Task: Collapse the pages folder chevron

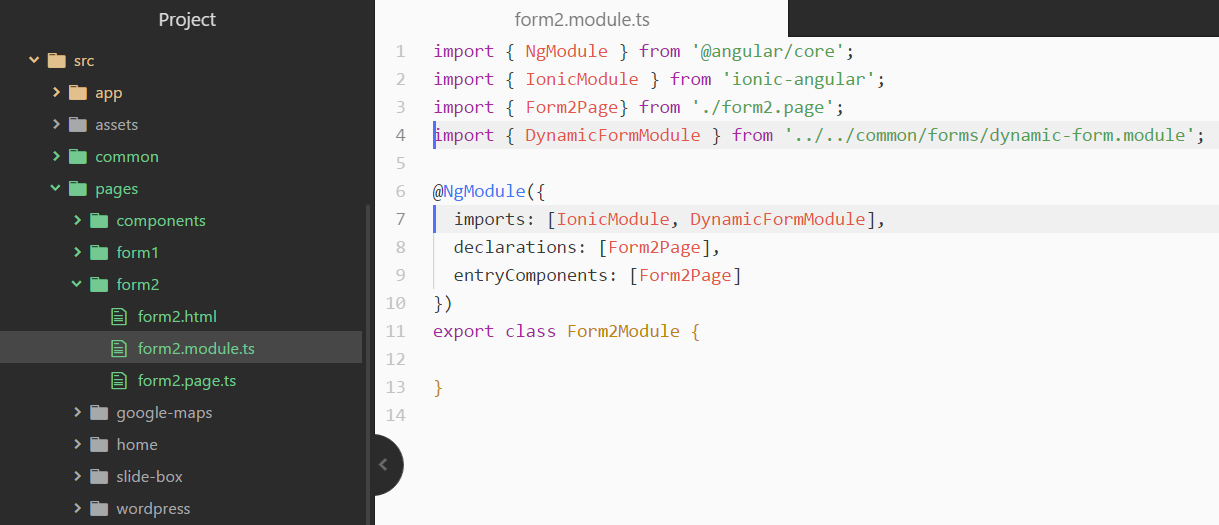Action: pyautogui.click(x=56, y=189)
